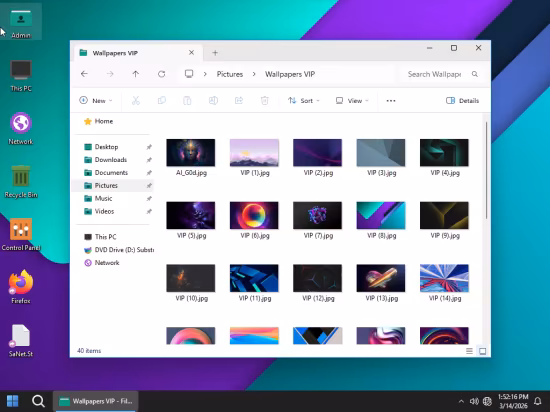Click the Share toolbar icon
The image size is (550, 412).
tap(239, 101)
